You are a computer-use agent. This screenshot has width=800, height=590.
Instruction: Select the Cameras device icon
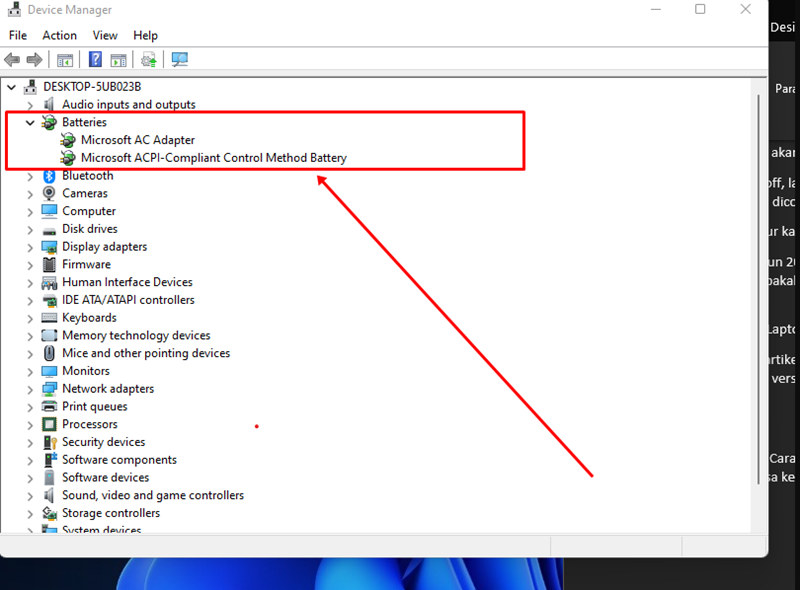click(49, 194)
